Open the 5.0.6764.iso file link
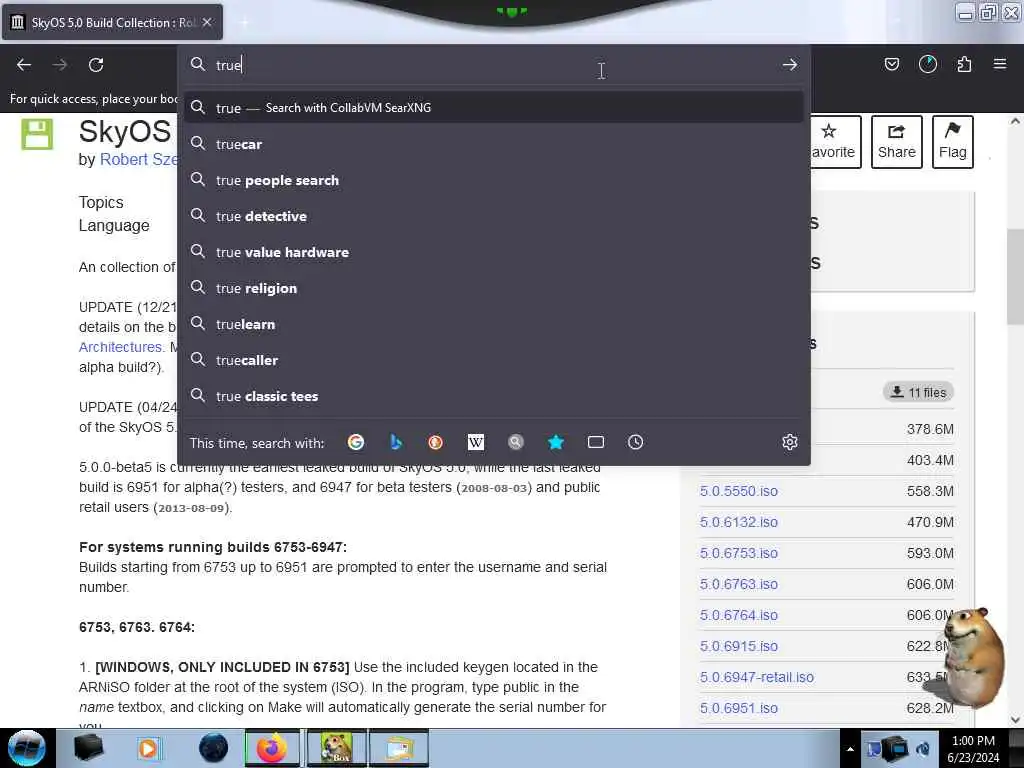The image size is (1024, 768). click(739, 615)
